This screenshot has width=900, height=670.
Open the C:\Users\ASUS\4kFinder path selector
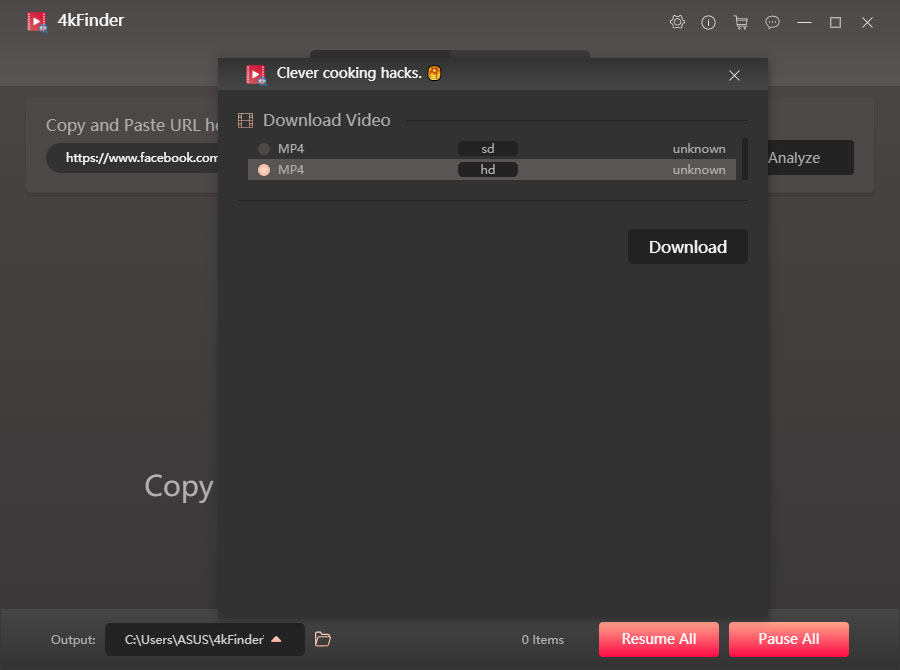click(195, 639)
